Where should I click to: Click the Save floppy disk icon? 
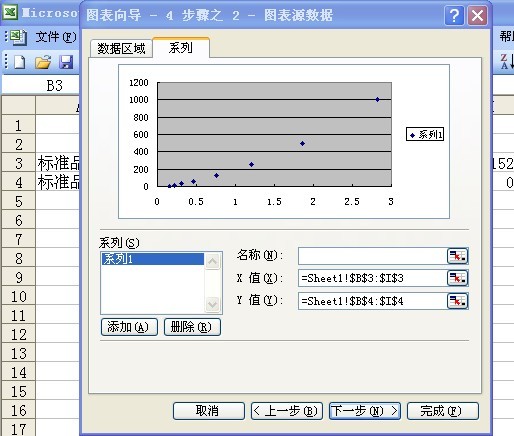[x=66, y=62]
